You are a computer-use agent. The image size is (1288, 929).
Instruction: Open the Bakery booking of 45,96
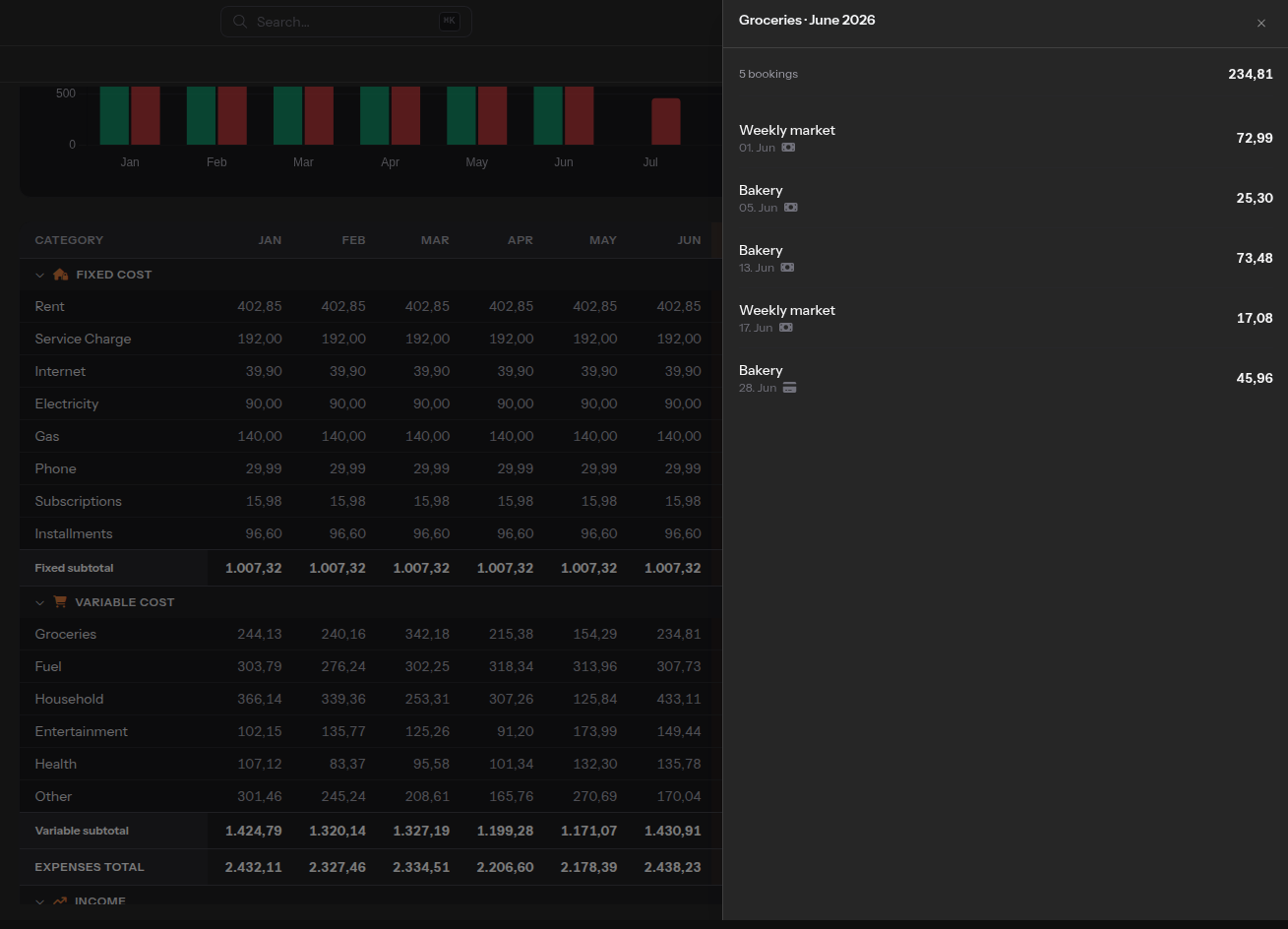point(1006,378)
